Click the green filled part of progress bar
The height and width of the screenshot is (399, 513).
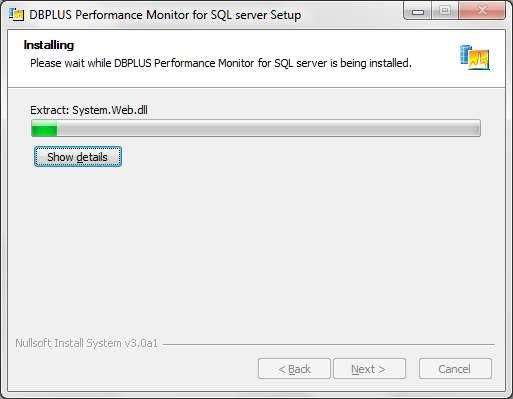click(44, 128)
